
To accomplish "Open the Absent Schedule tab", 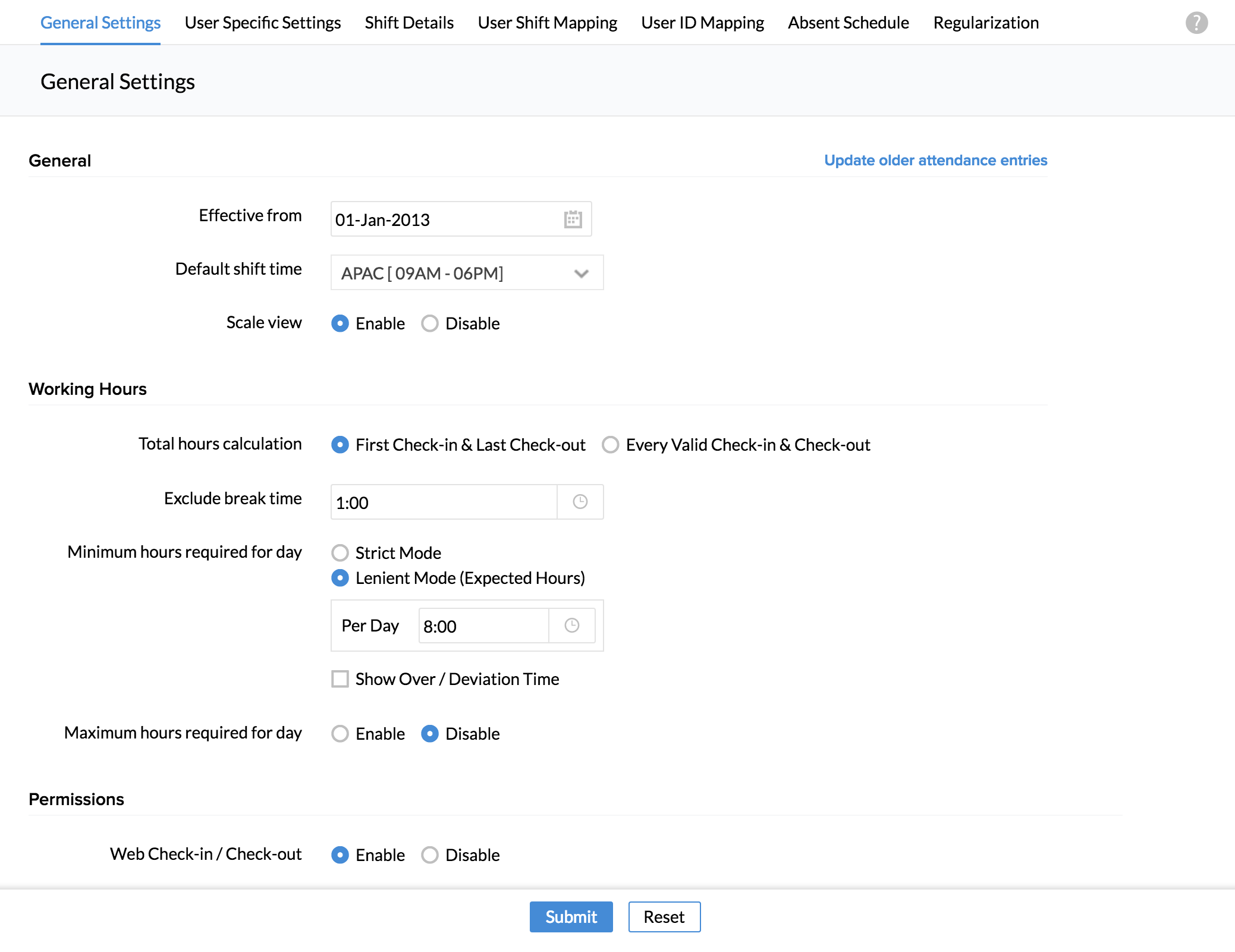I will (x=849, y=23).
